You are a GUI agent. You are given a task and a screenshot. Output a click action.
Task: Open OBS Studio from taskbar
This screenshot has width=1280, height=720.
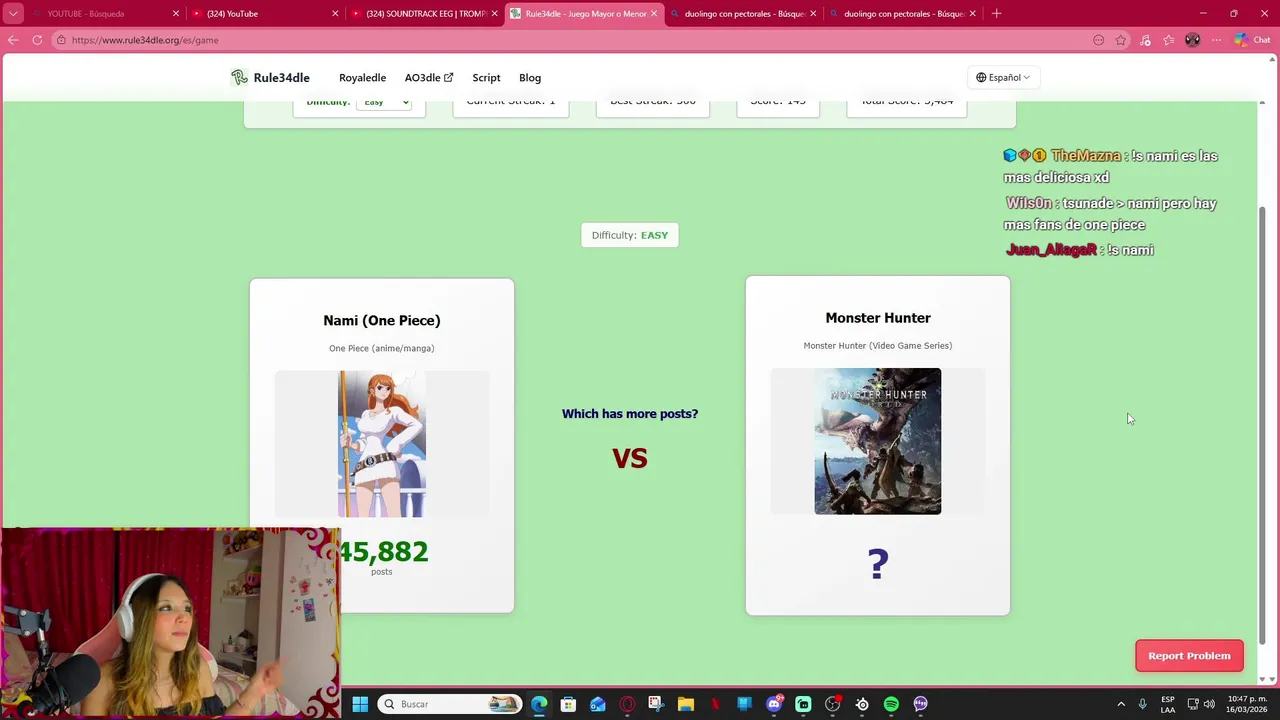tap(832, 704)
